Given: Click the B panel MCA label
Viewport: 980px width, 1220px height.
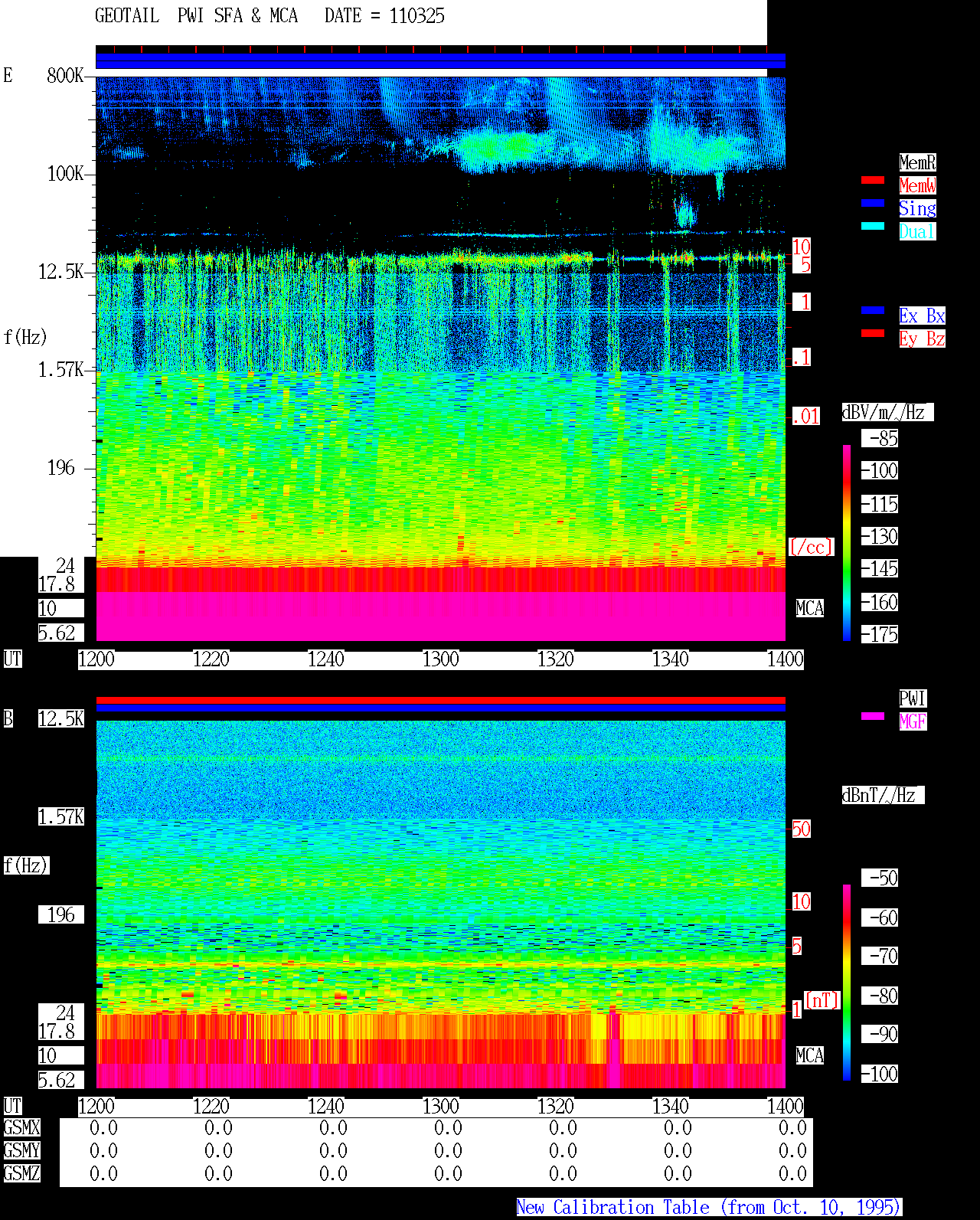Looking at the screenshot, I should coord(809,1055).
